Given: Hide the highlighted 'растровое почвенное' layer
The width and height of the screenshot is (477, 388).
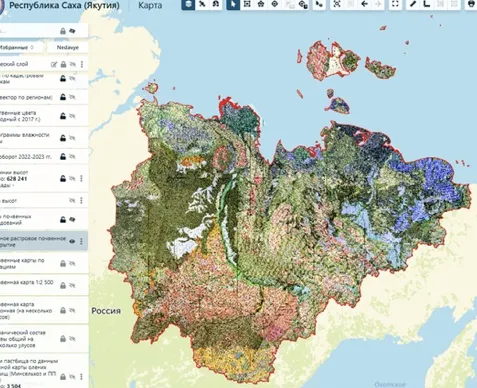Looking at the screenshot, I should click(72, 241).
